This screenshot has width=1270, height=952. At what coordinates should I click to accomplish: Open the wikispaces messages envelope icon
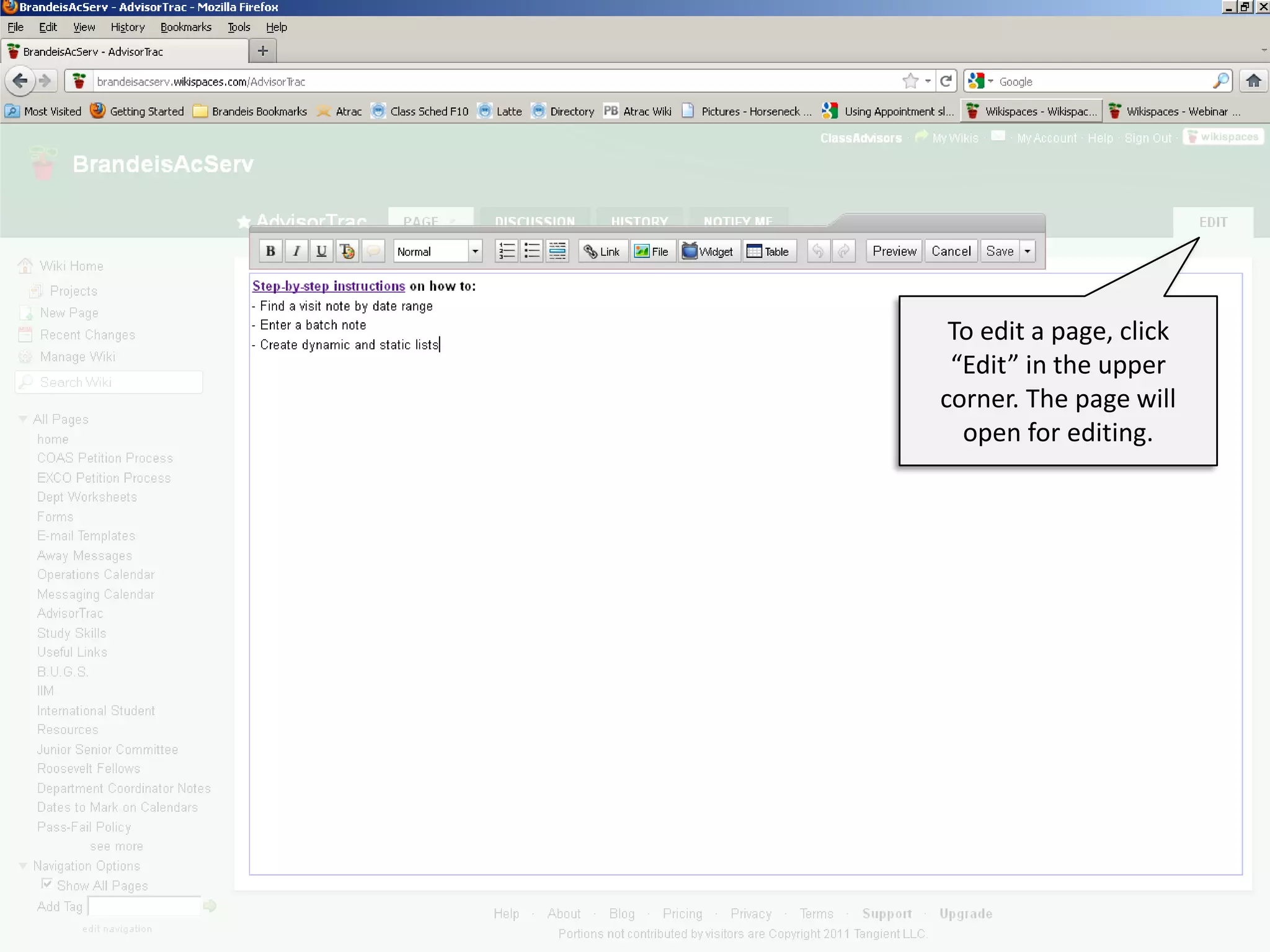[x=998, y=136]
